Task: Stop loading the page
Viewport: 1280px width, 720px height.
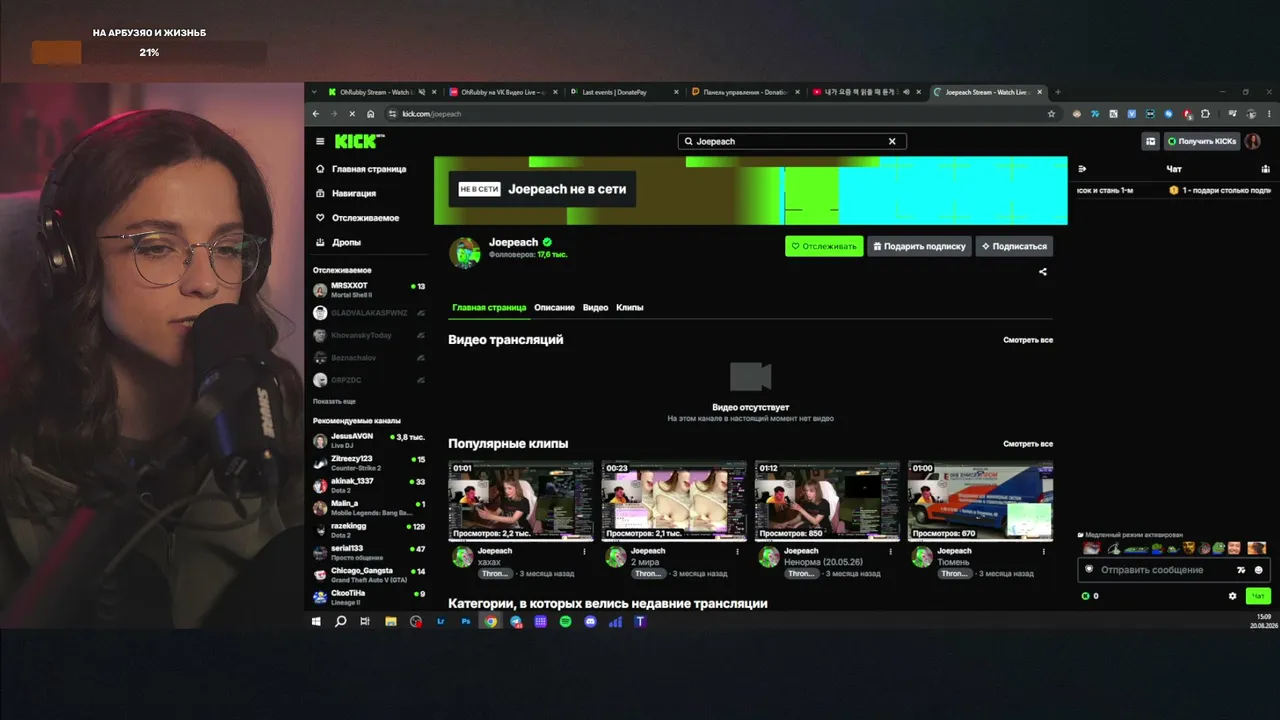Action: coord(352,114)
